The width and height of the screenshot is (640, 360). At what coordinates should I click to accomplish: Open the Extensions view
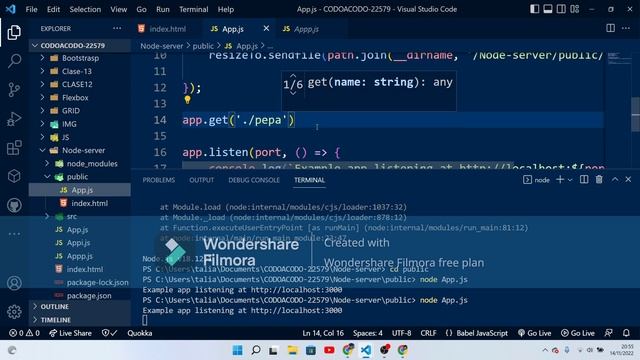click(14, 148)
